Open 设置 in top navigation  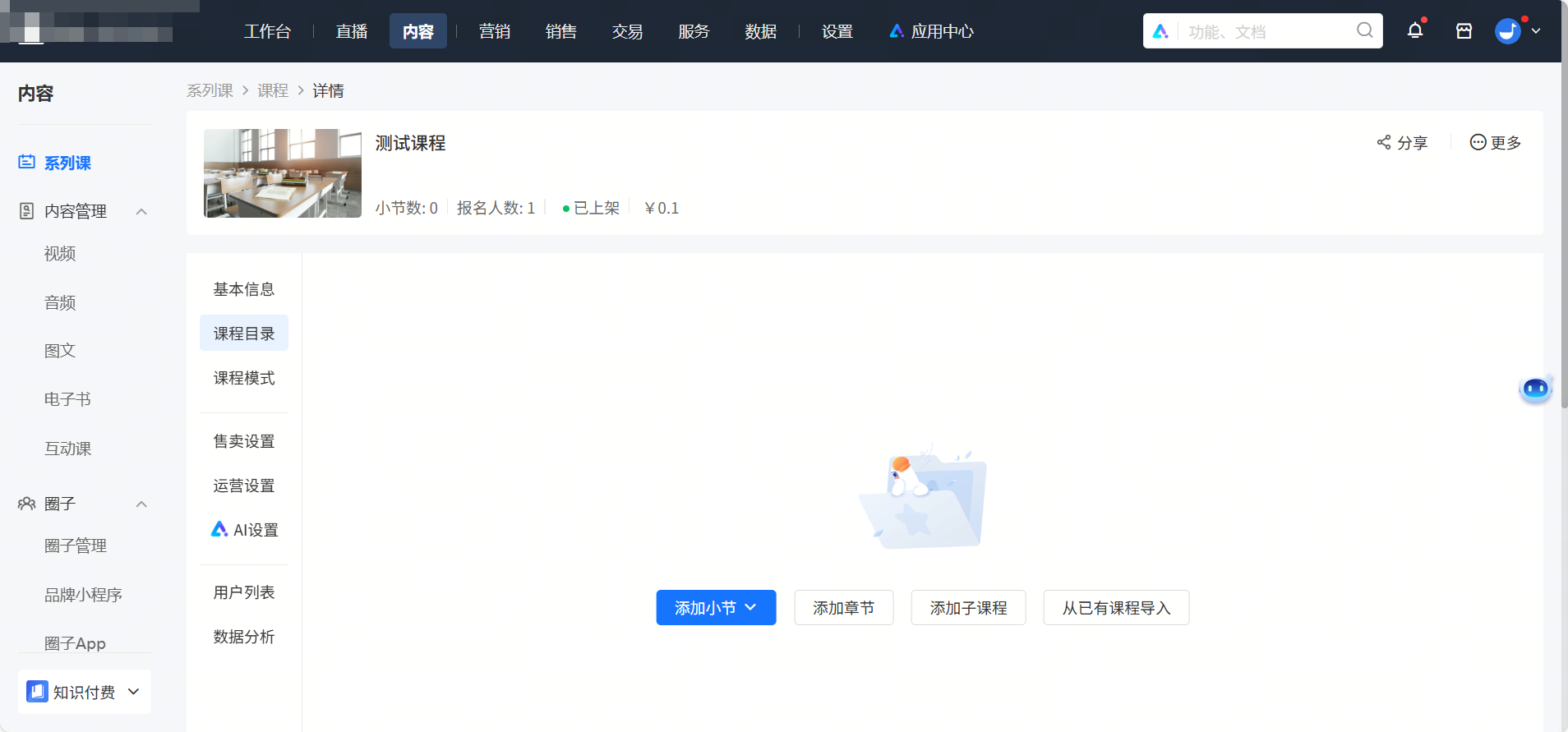tap(837, 31)
